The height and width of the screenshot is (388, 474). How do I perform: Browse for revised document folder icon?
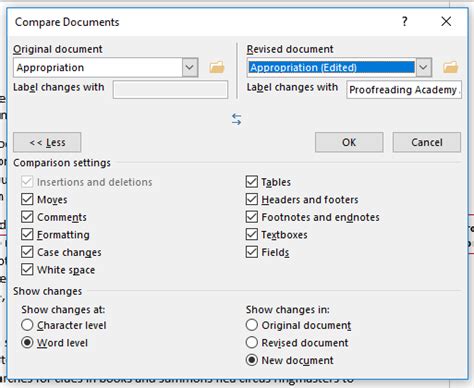tap(451, 67)
